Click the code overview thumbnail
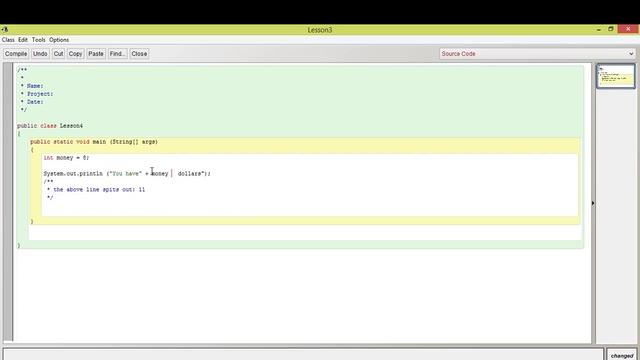640x360 pixels. click(x=616, y=76)
